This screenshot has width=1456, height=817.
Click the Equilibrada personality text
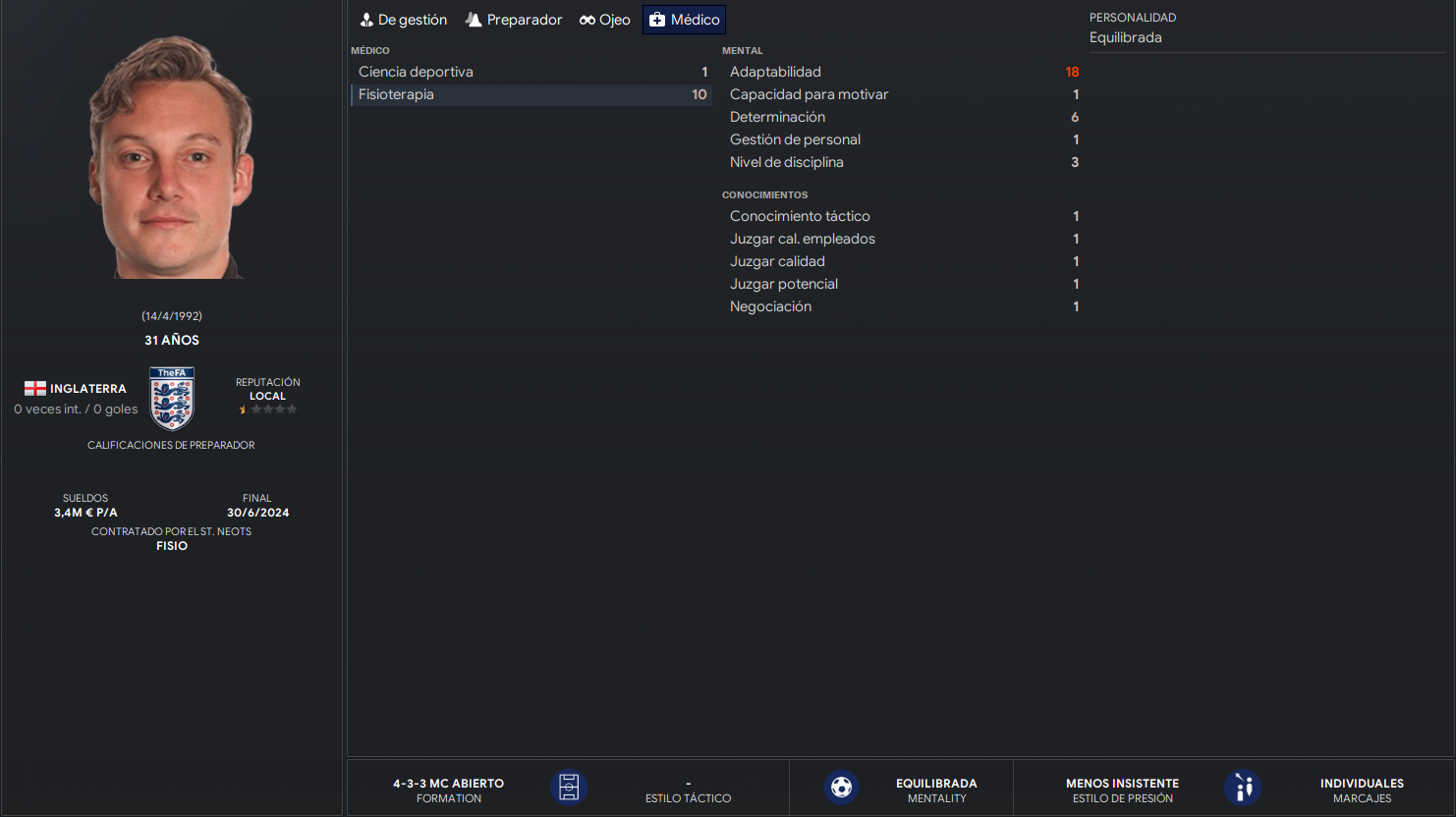[x=1126, y=37]
